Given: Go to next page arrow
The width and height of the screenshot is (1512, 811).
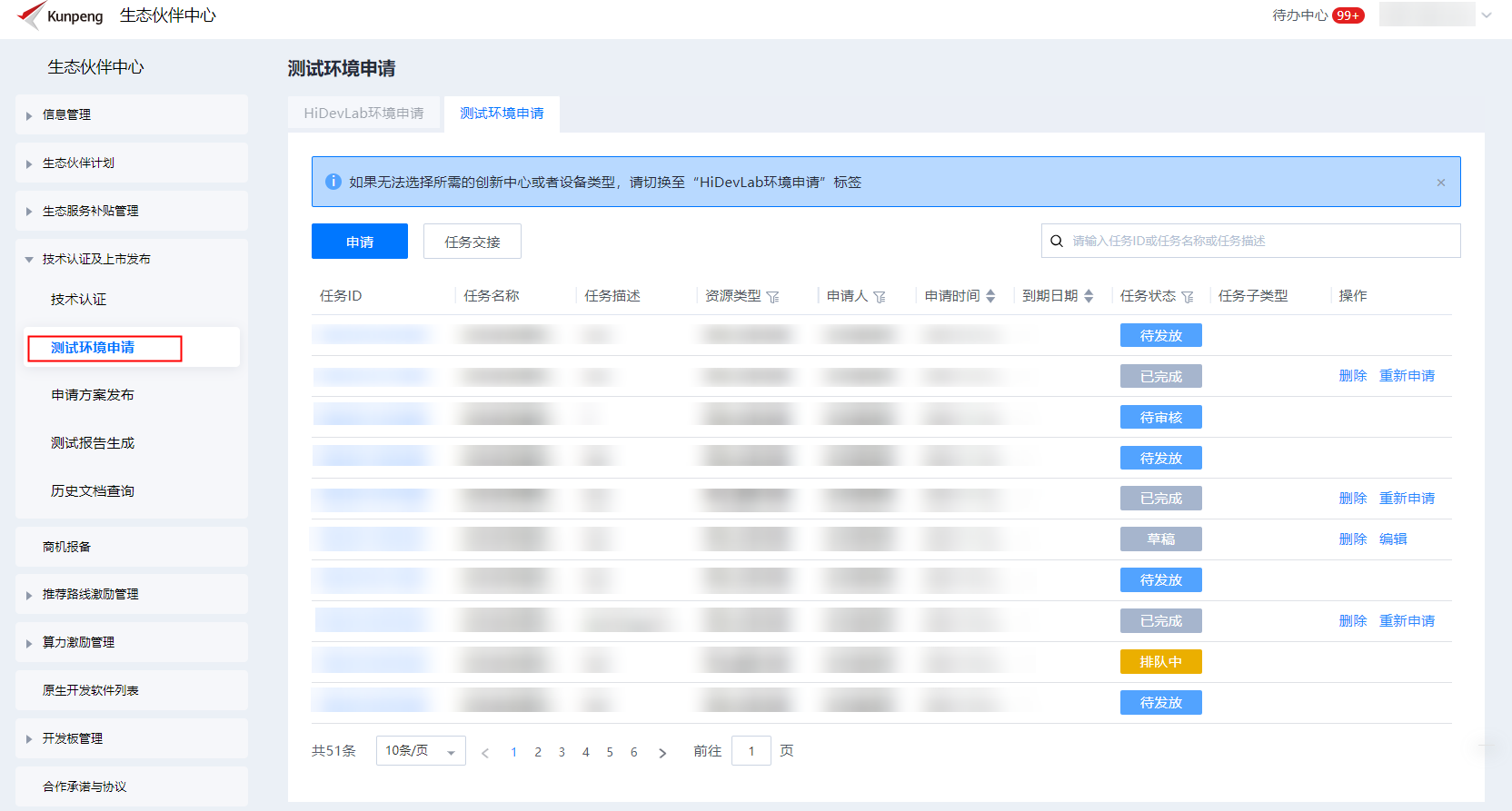Looking at the screenshot, I should click(x=662, y=753).
